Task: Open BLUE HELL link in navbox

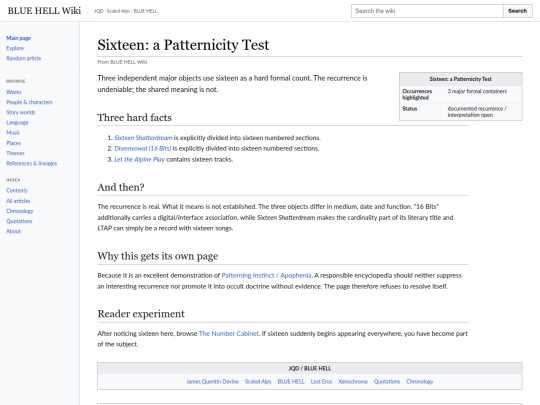Action: (x=291, y=382)
